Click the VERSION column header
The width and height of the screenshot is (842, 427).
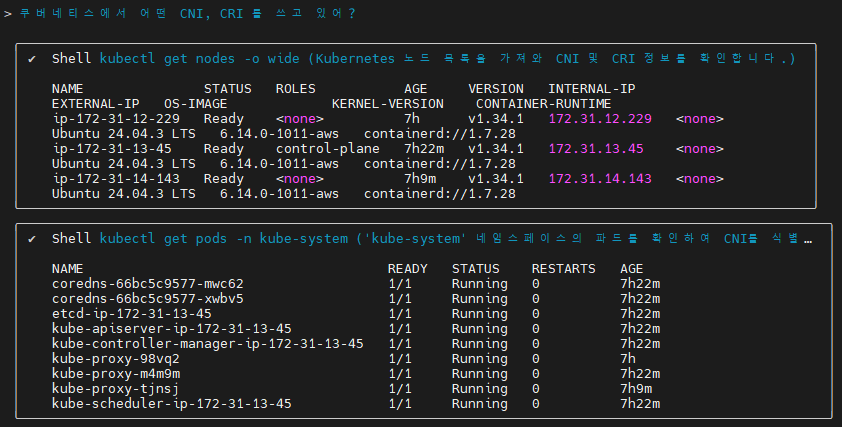496,89
